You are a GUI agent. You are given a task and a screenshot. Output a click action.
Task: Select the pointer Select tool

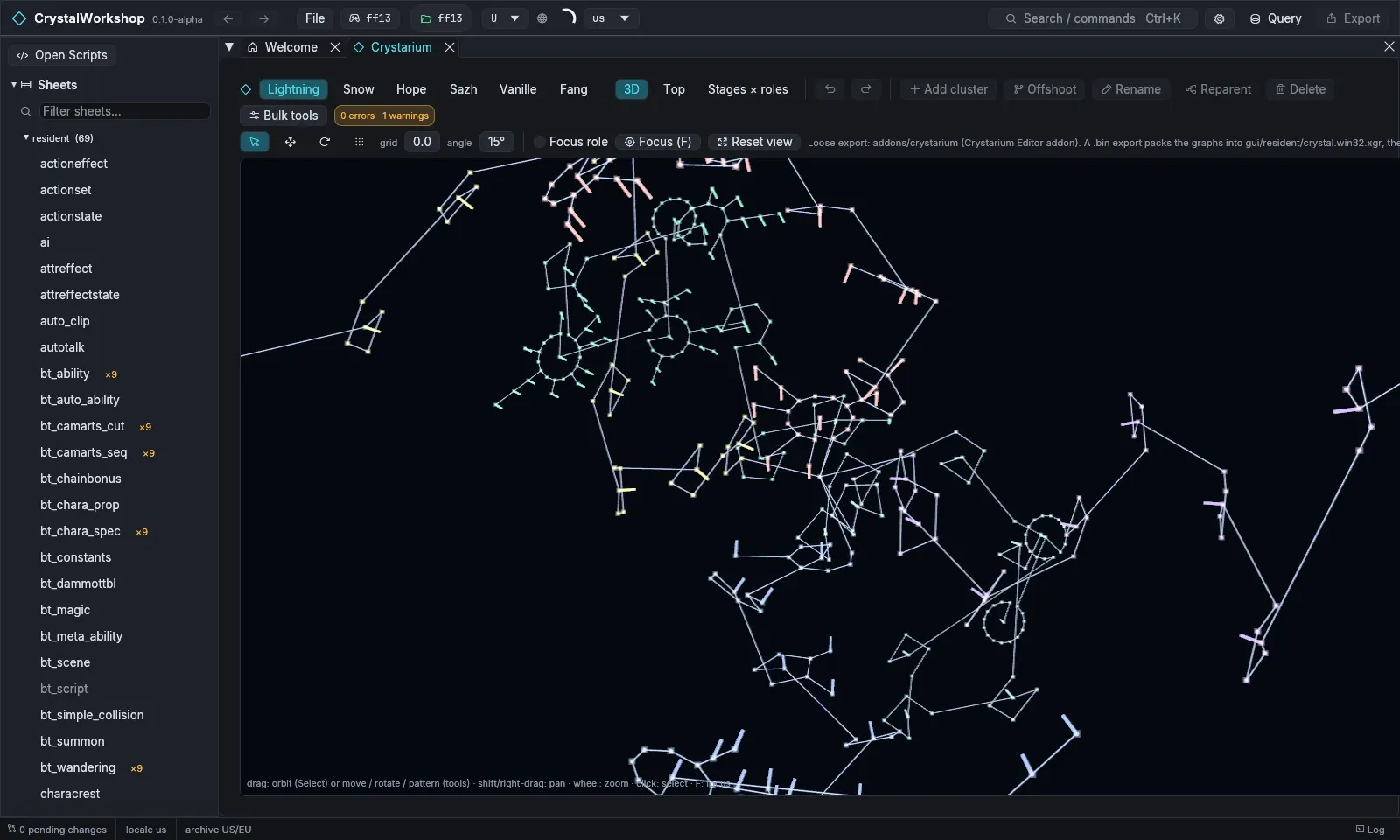(255, 142)
